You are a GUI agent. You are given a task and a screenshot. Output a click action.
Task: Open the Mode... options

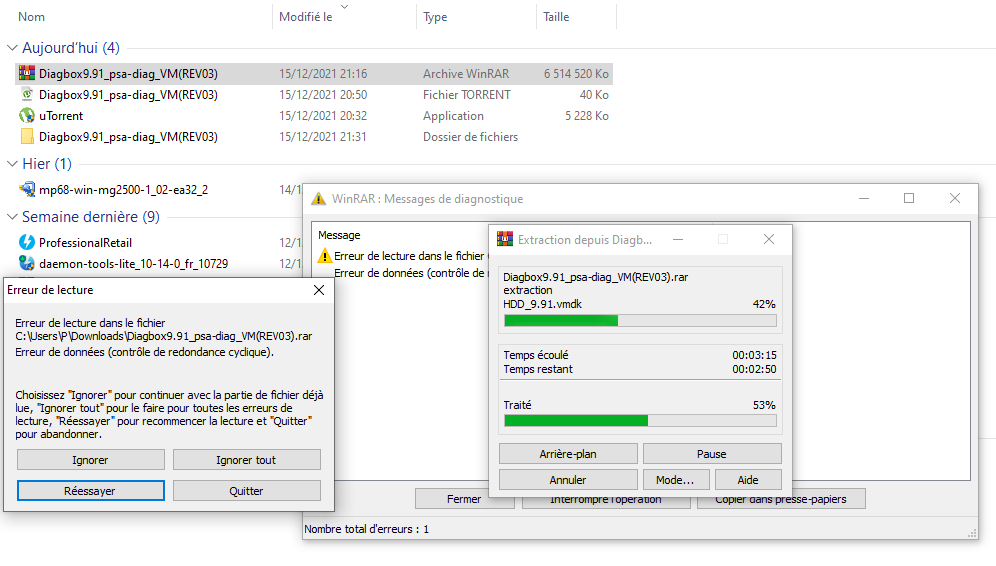click(x=675, y=480)
